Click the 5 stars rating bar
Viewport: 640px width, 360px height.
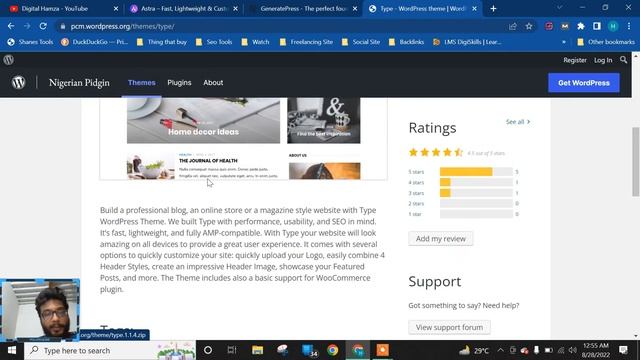(x=476, y=172)
